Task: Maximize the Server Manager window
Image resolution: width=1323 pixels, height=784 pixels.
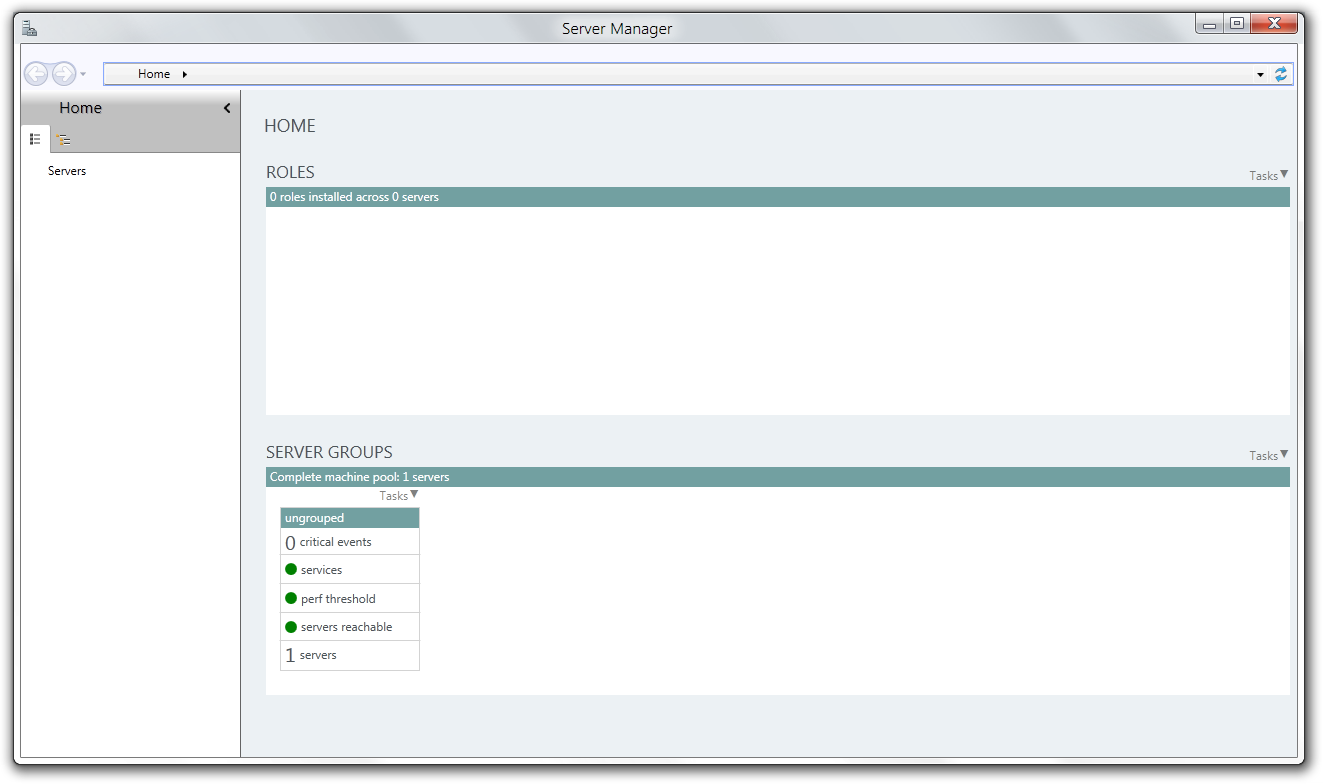Action: [x=1237, y=24]
